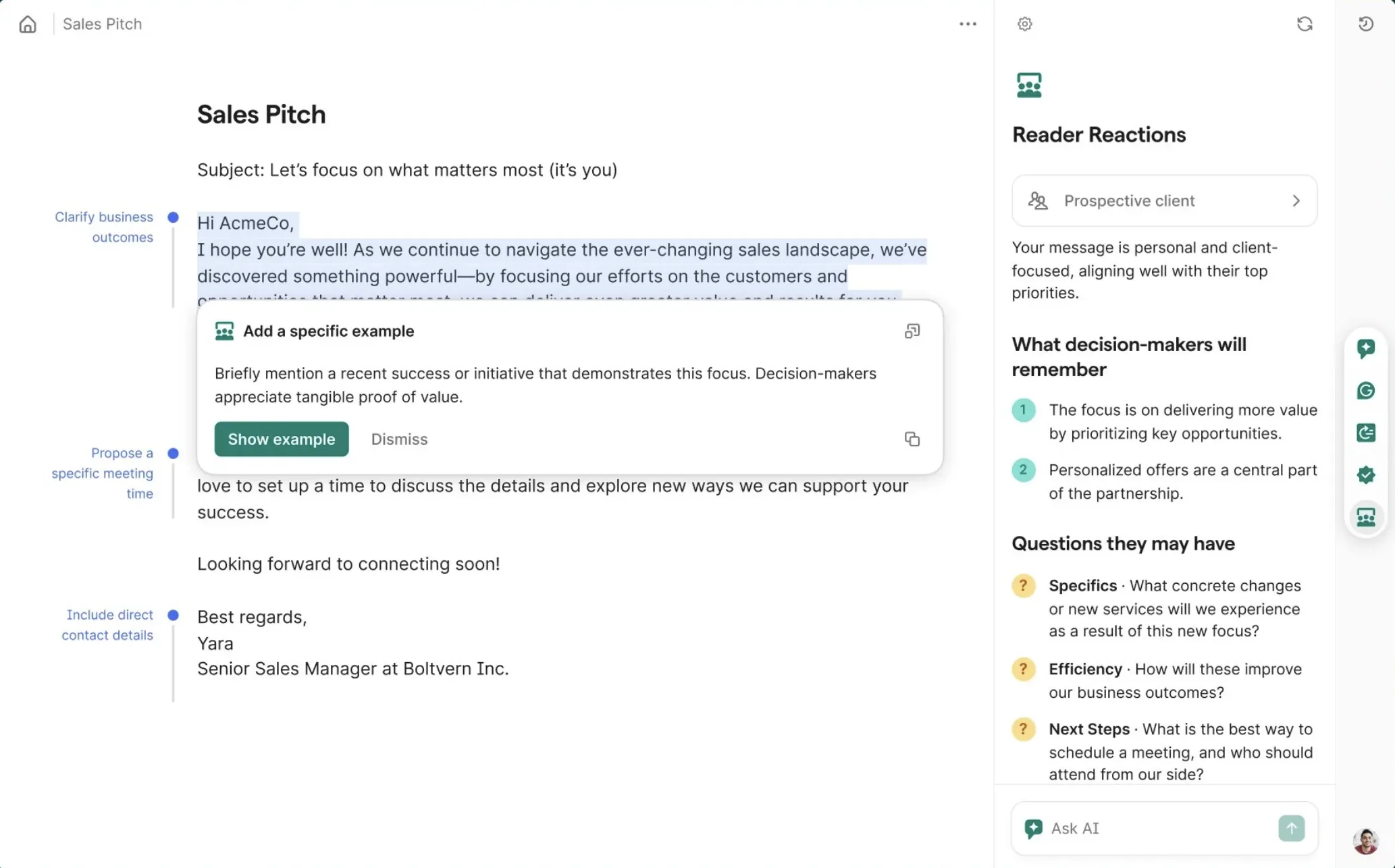Open the AI chat sparkle sidebar icon
This screenshot has height=868, width=1395.
coord(1365,348)
